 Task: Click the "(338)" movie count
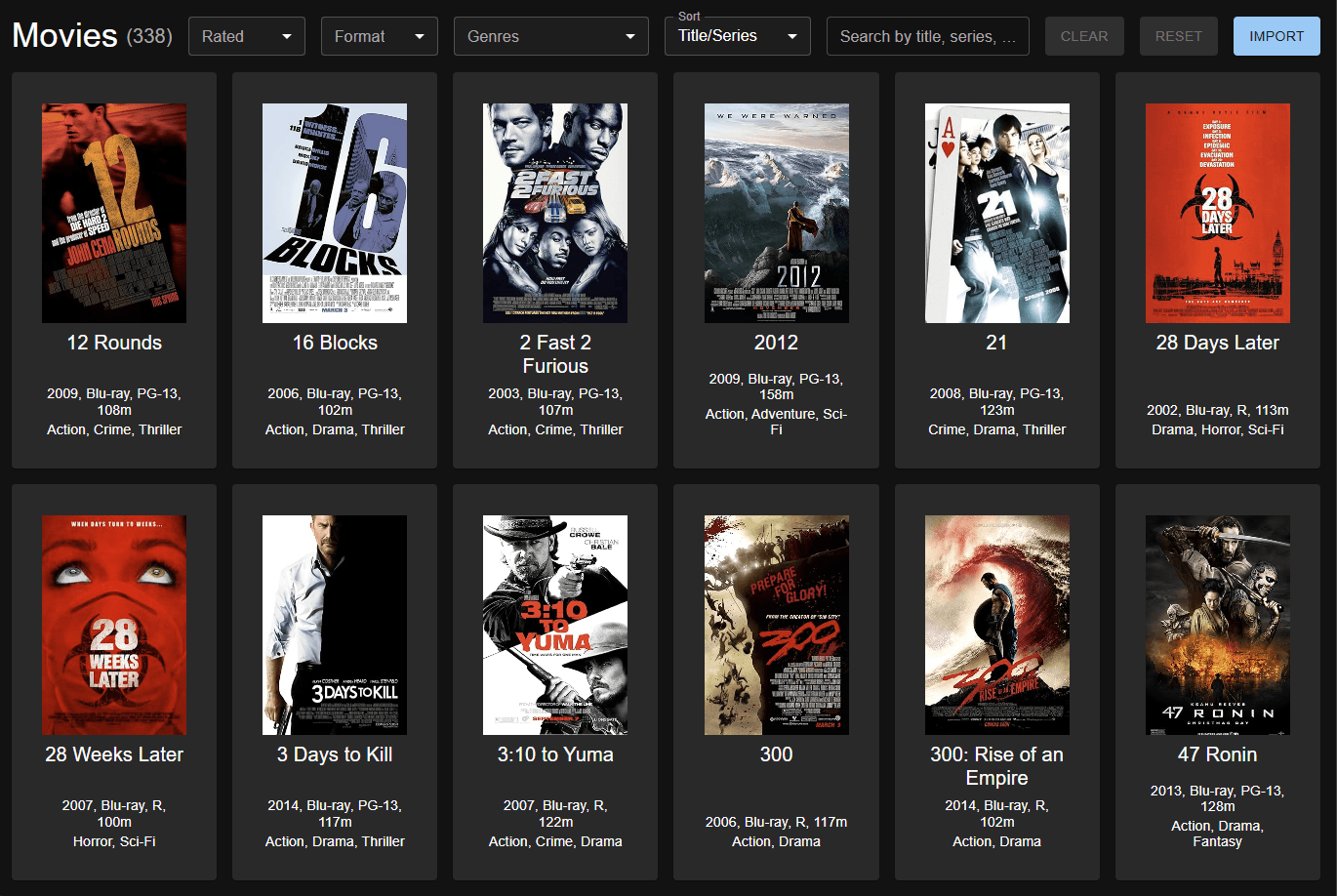click(x=149, y=36)
